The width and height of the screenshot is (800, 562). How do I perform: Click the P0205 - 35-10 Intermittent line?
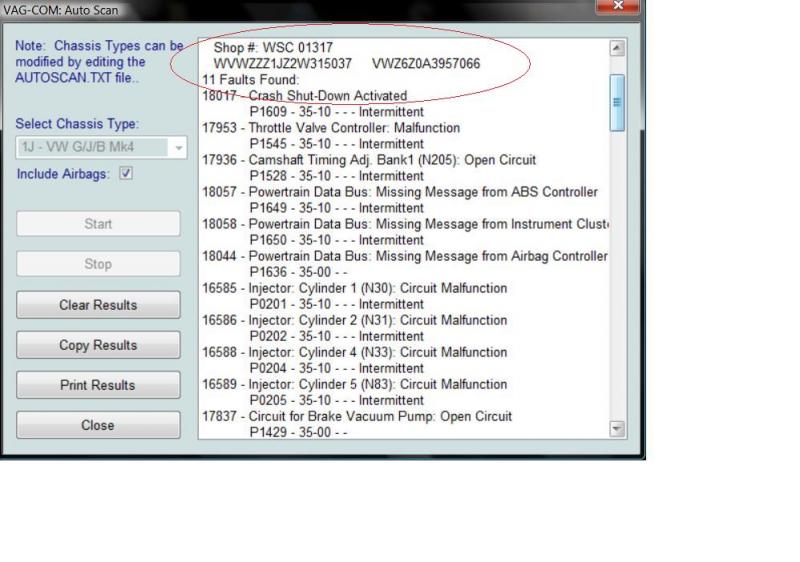tap(337, 400)
